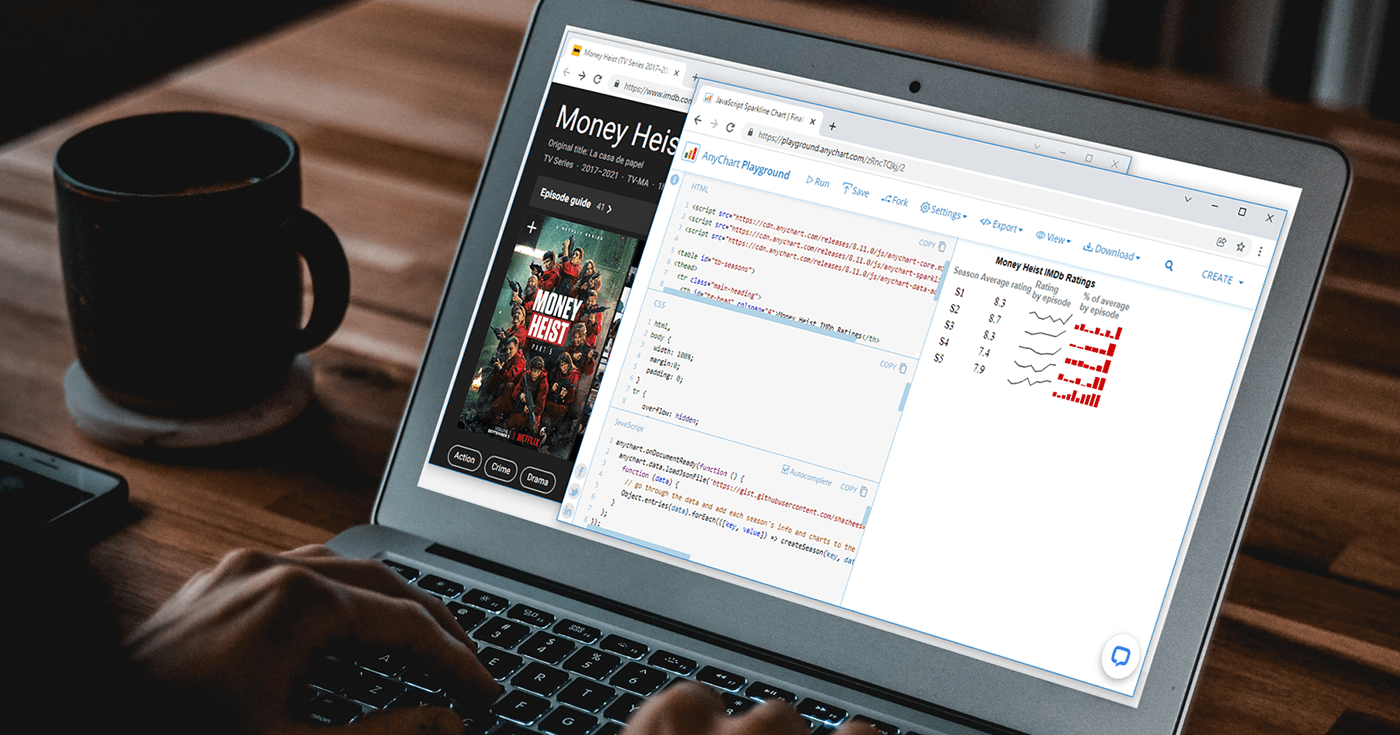Viewport: 1400px width, 735px height.
Task: Open the chat bubble widget
Action: [x=1121, y=657]
